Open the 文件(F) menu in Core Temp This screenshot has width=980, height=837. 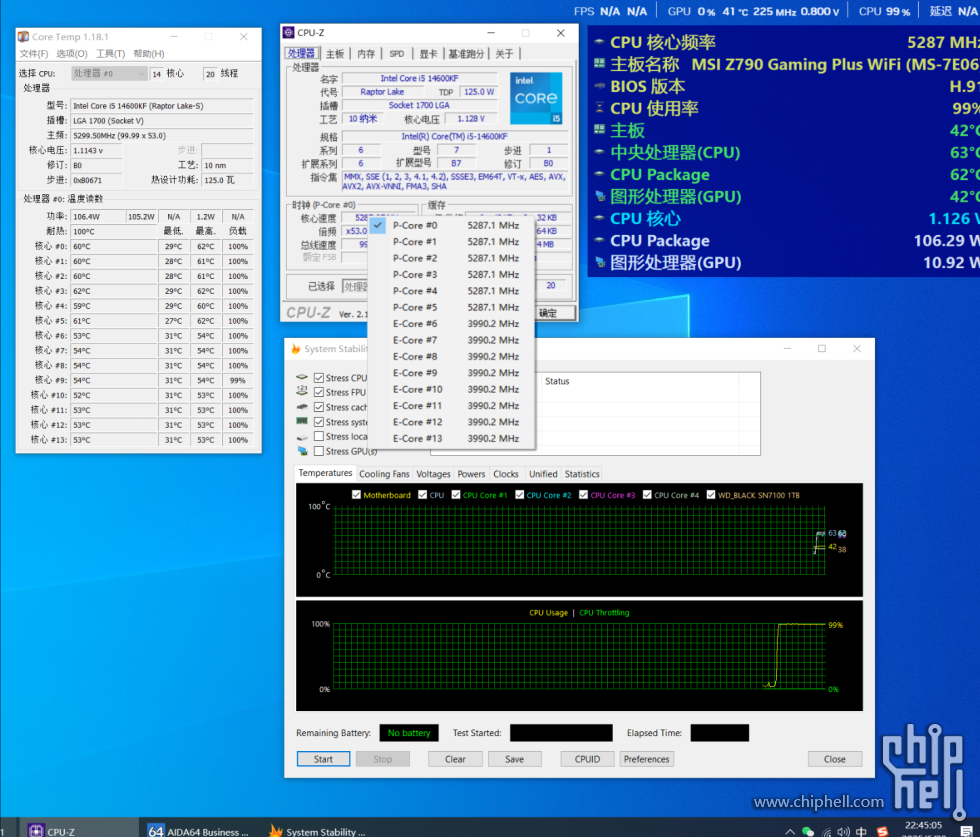(x=34, y=54)
